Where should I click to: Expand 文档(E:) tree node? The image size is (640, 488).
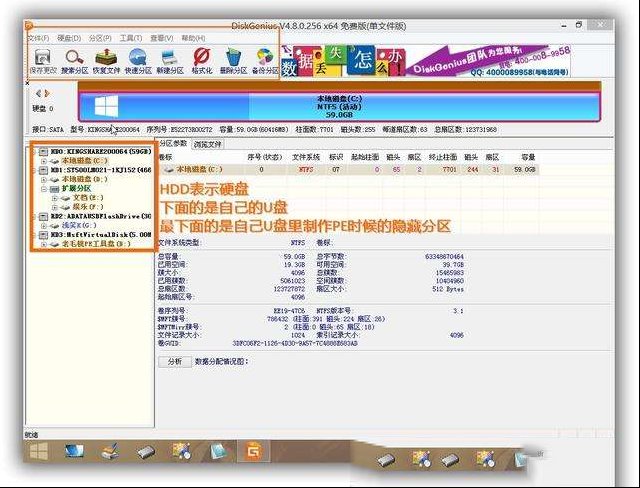coord(55,198)
